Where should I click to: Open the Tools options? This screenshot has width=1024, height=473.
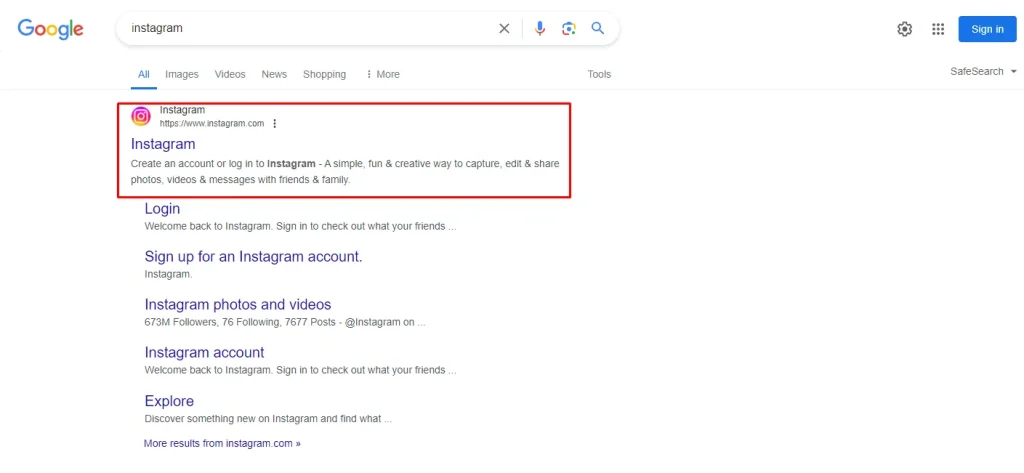(x=599, y=74)
